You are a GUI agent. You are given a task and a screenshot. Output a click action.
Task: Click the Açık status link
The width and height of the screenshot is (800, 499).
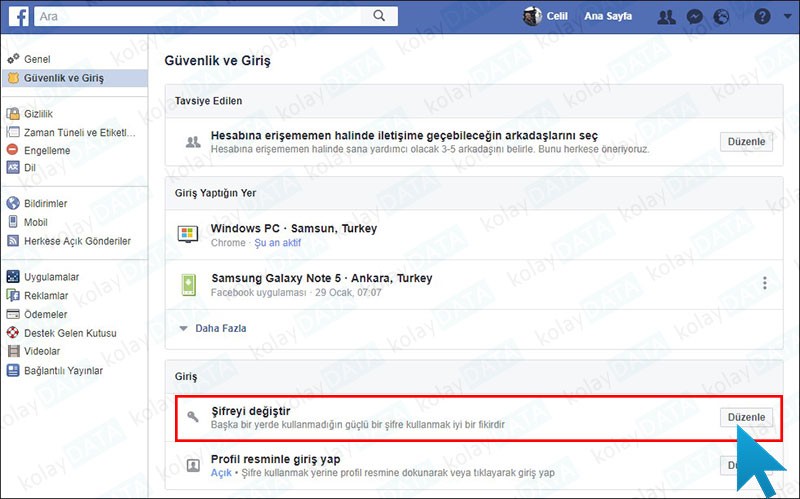[x=221, y=473]
